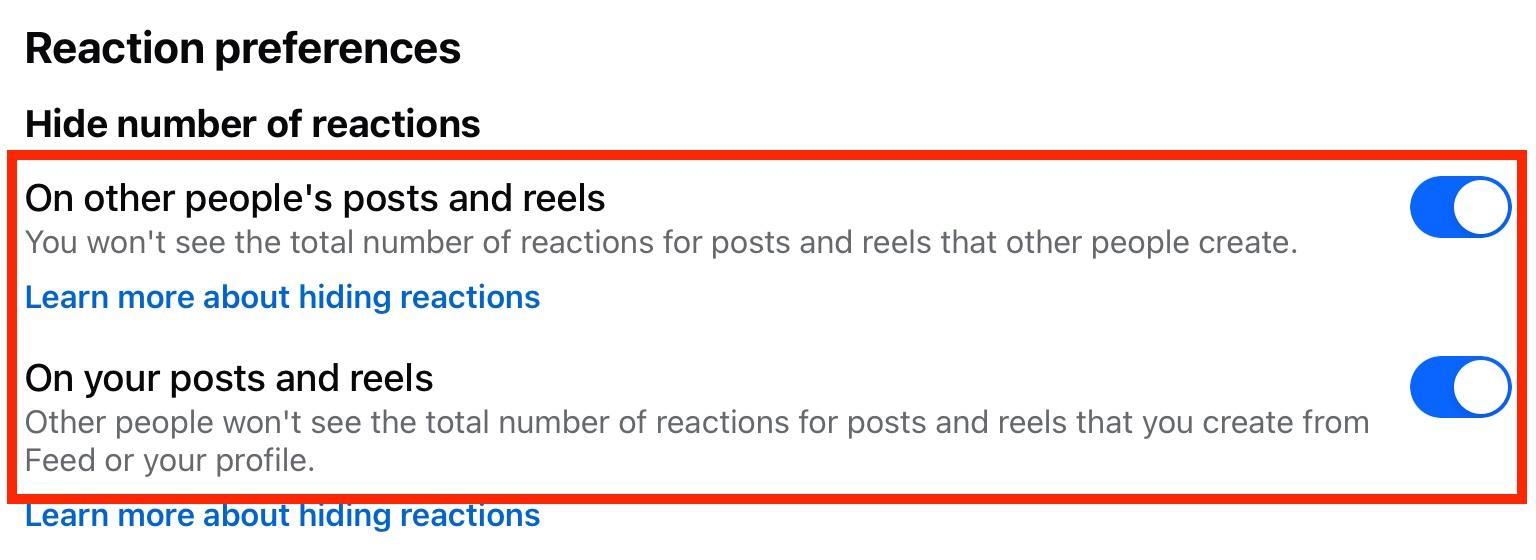Disable hiding reactions on other people's posts
Viewport: 1536px width, 560px height.
click(1459, 207)
